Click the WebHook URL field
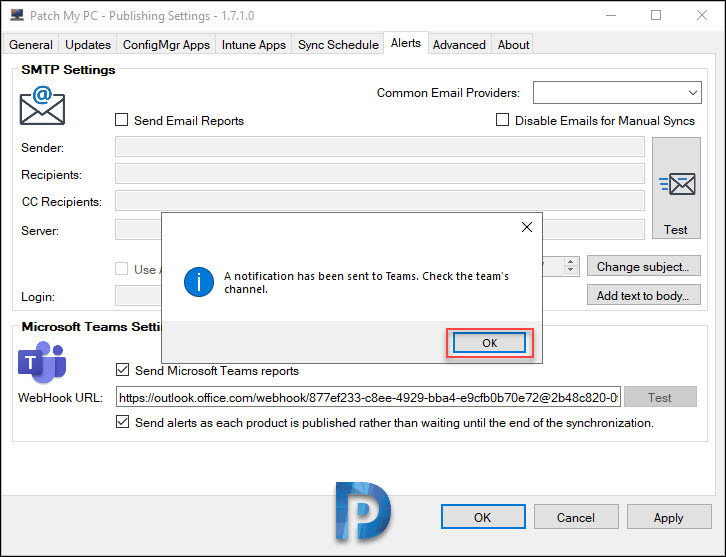The image size is (726, 557). tap(368, 397)
